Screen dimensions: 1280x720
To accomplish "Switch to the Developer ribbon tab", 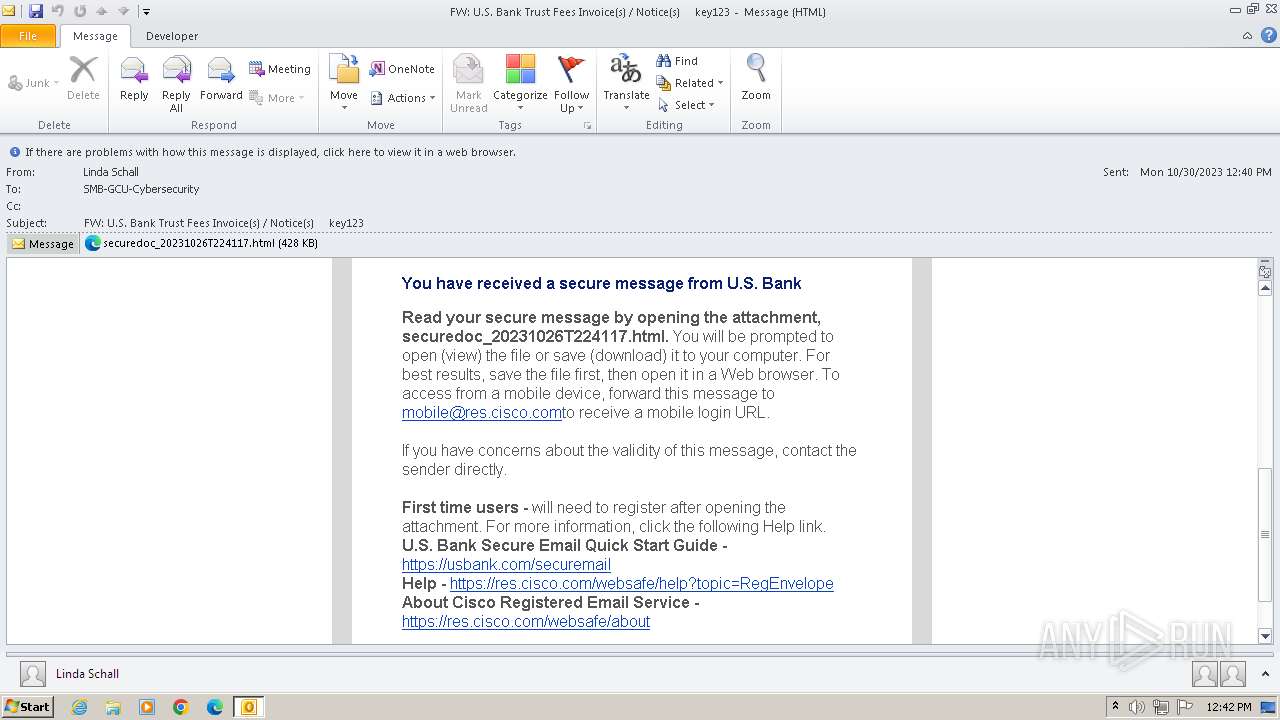I will click(x=172, y=36).
